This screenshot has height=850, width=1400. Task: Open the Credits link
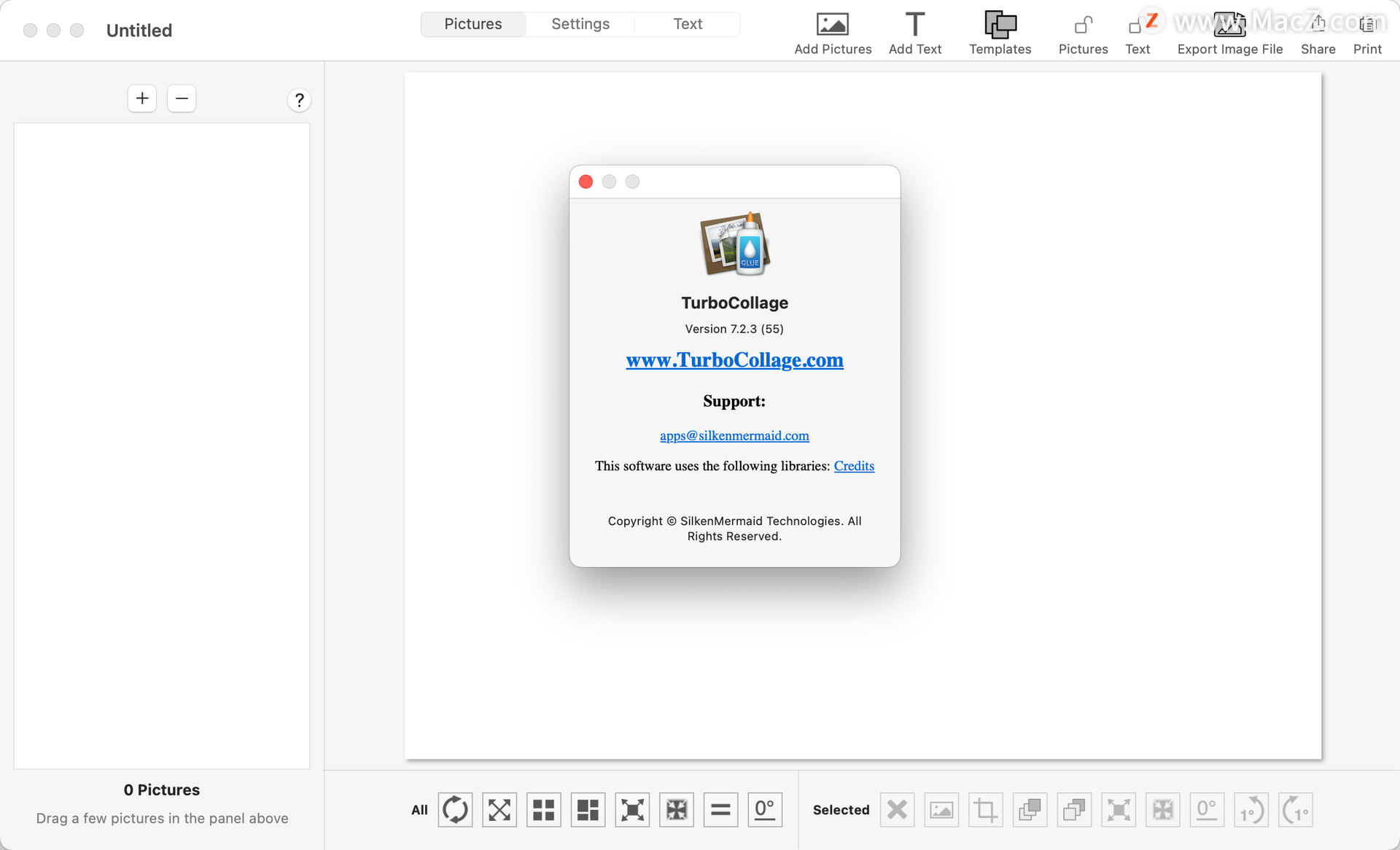pos(854,466)
